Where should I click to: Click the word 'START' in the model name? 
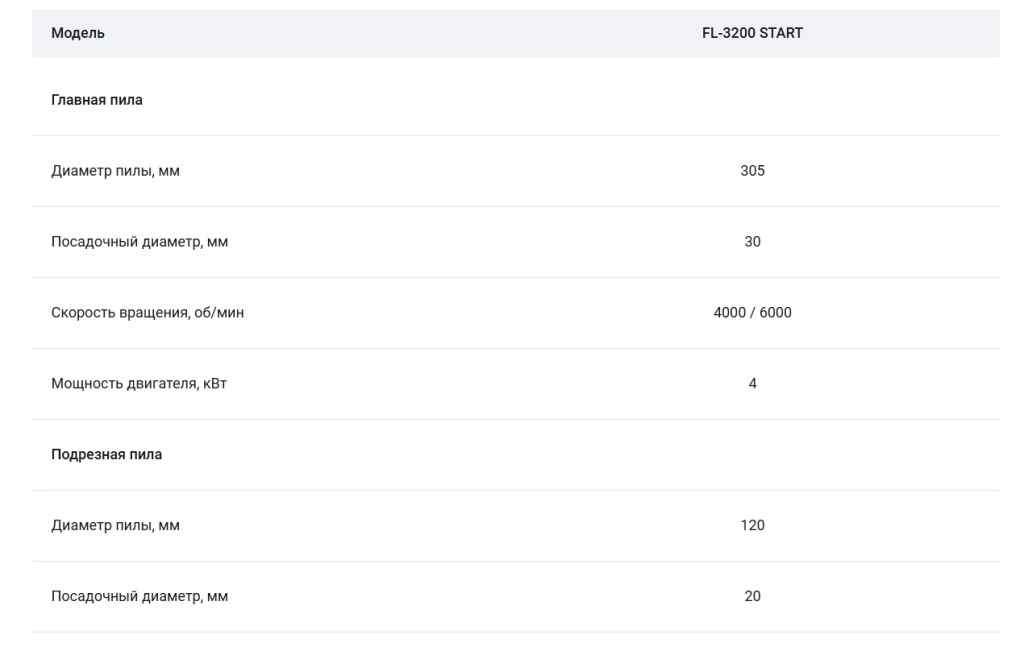(x=781, y=33)
